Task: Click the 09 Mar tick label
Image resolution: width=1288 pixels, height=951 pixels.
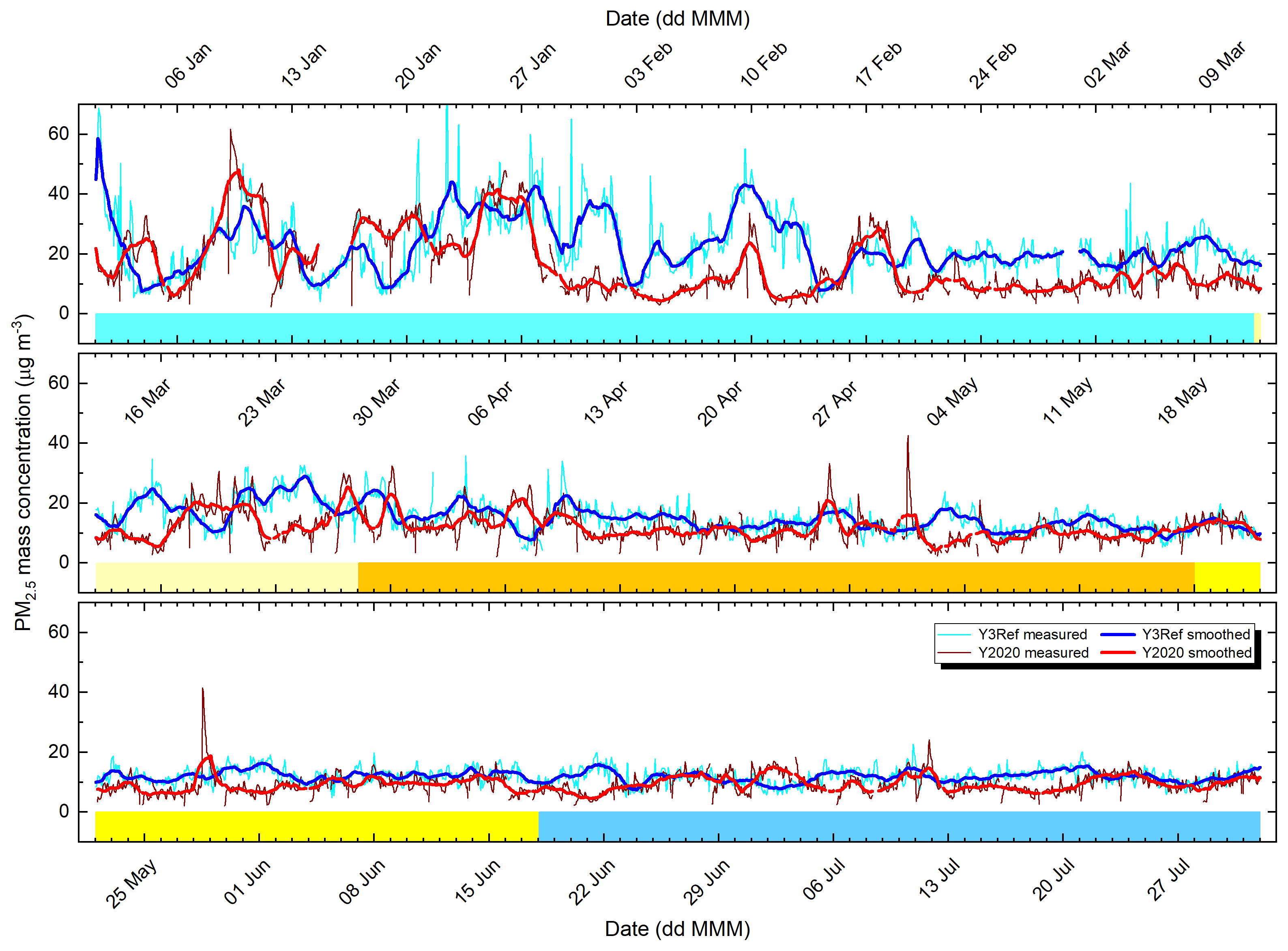Action: click(x=1222, y=65)
